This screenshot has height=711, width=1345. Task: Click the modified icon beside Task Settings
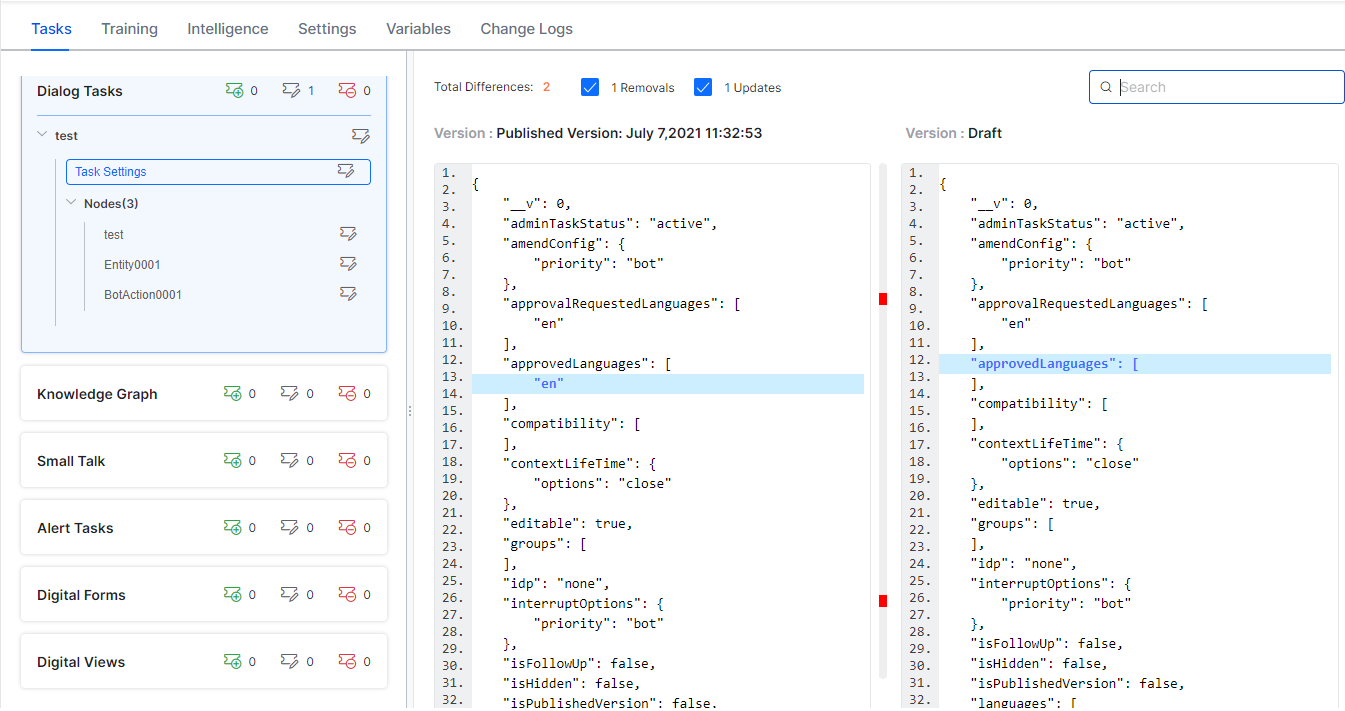345,171
